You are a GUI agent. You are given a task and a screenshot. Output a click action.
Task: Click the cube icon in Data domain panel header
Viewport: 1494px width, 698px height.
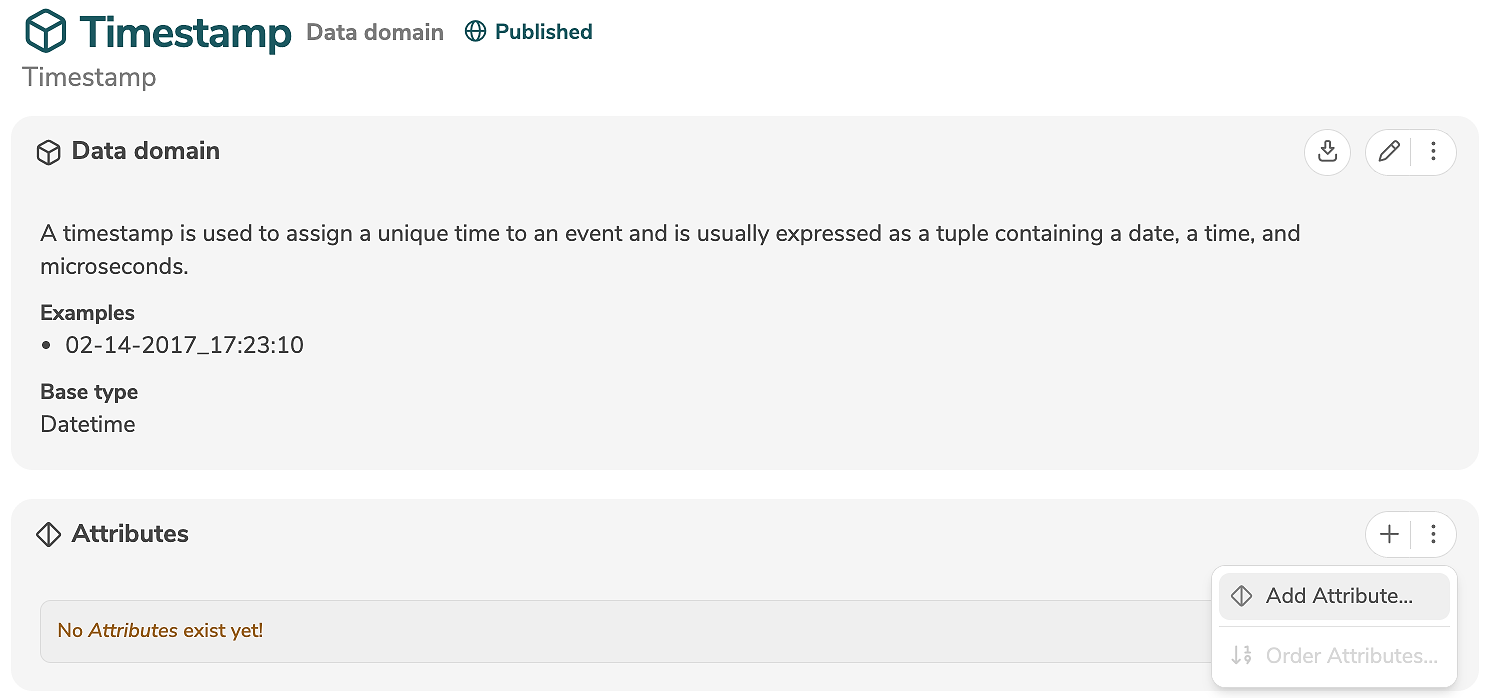pyautogui.click(x=48, y=152)
